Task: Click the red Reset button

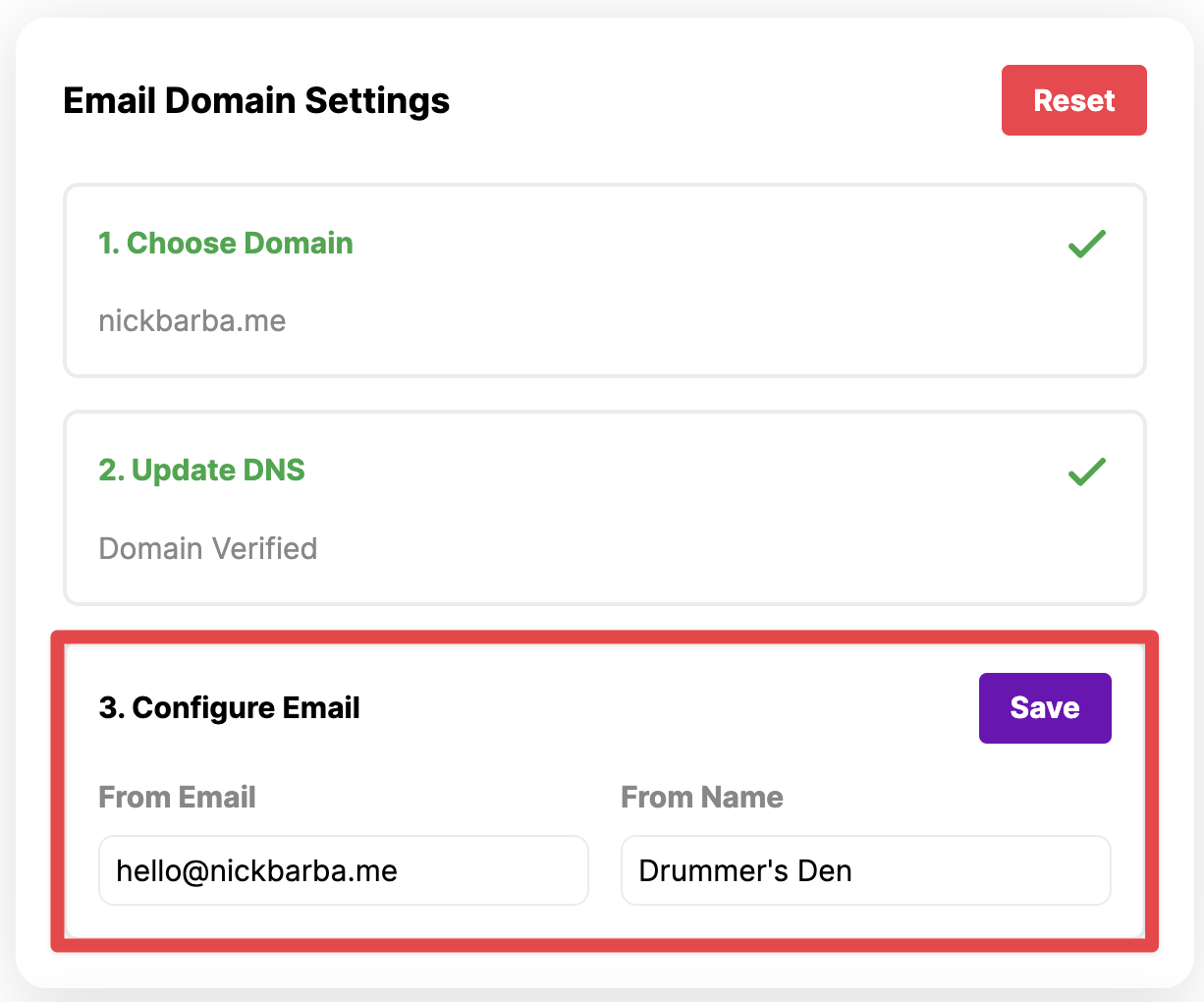Action: [1074, 100]
